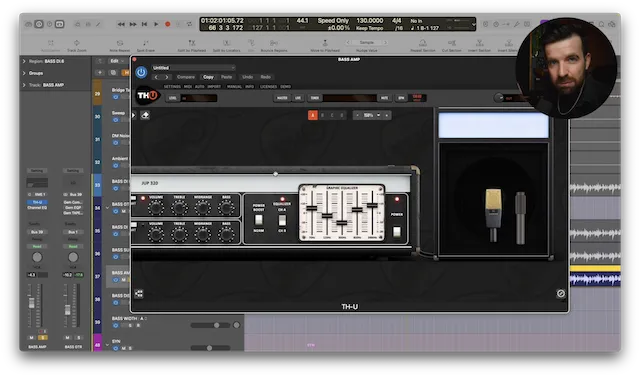Select variation slot C in TH-U
The width and height of the screenshot is (640, 377).
click(x=332, y=115)
